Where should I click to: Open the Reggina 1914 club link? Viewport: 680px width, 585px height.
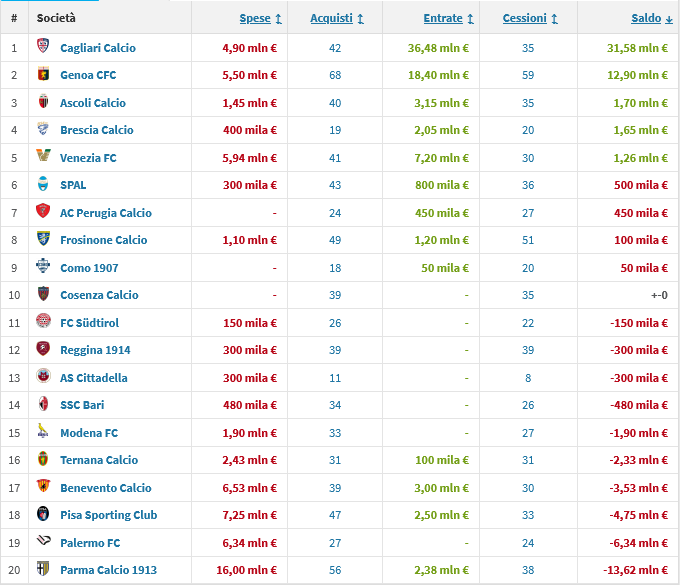(95, 350)
